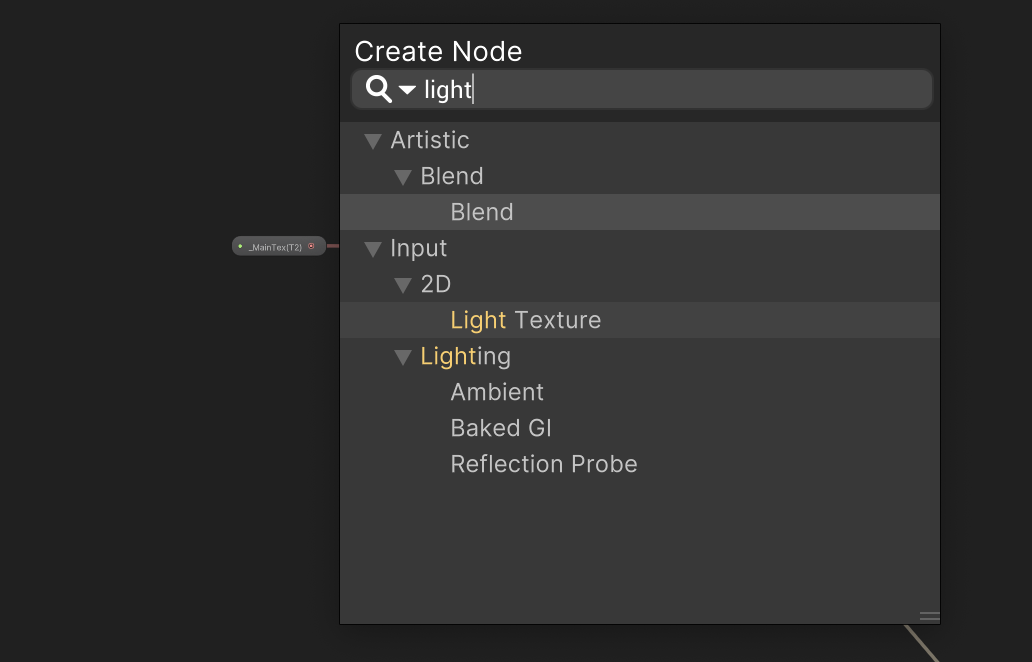The width and height of the screenshot is (1032, 662).
Task: Click the red output port of _MainTex
Action: [311, 245]
